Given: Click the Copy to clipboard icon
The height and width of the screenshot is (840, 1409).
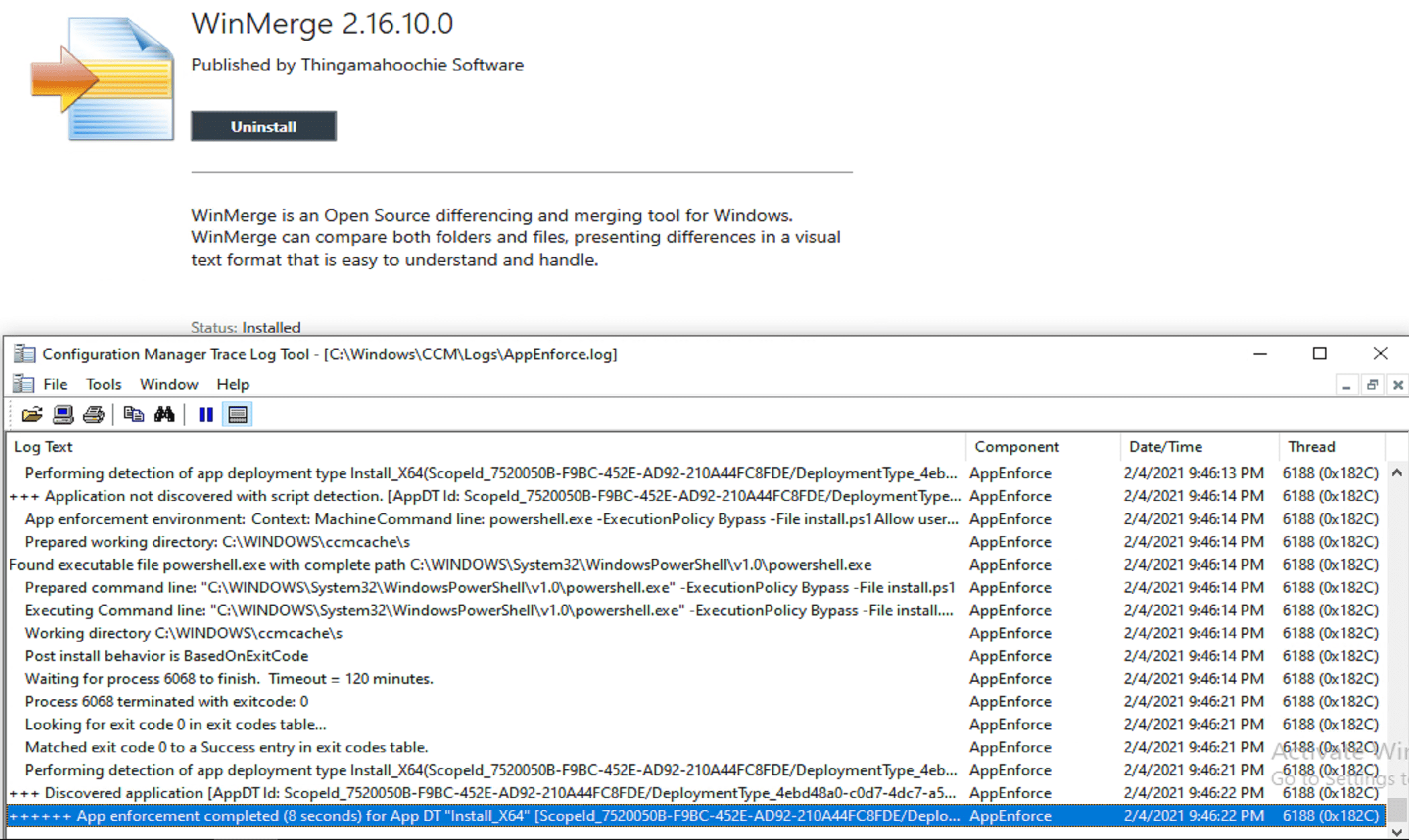Looking at the screenshot, I should (133, 414).
